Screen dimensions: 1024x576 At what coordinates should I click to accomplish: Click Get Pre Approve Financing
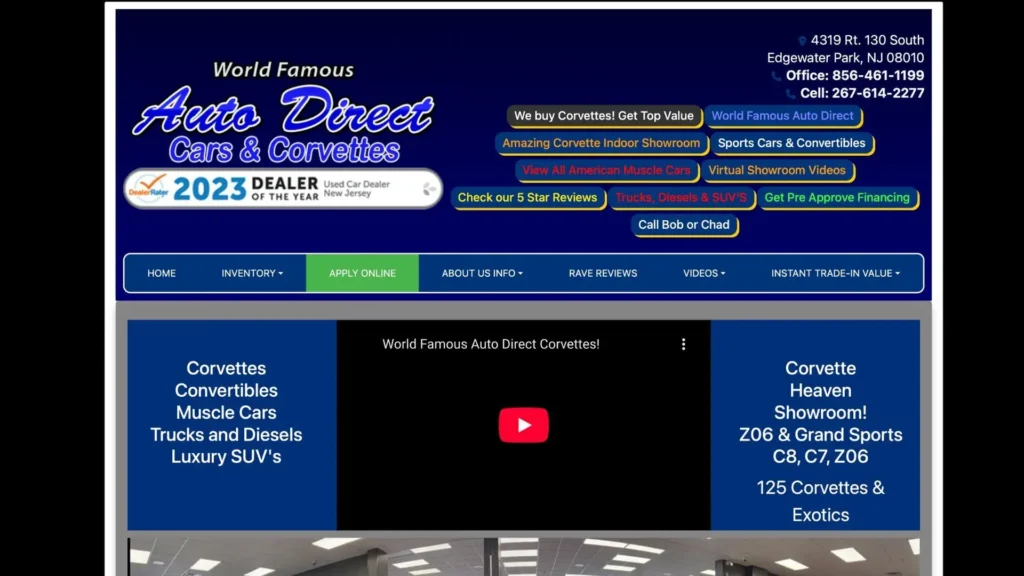tap(837, 197)
